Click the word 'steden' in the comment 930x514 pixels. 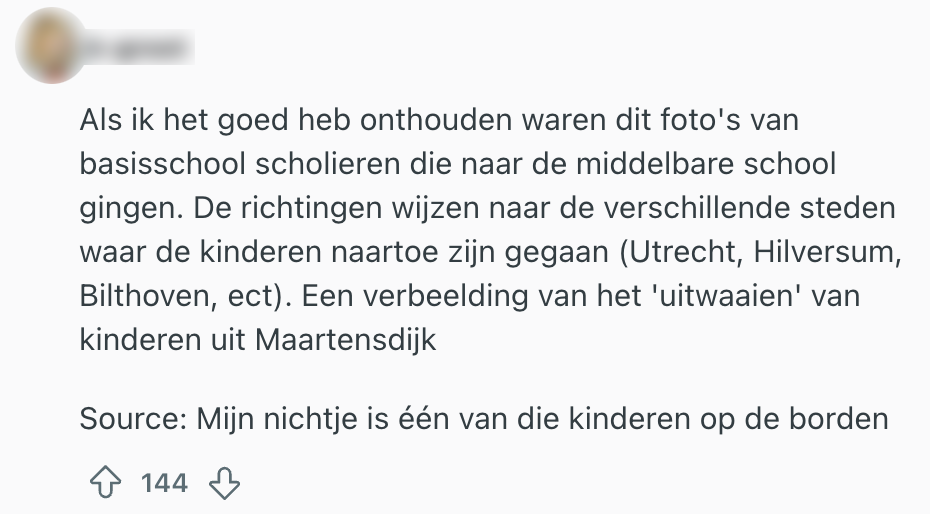click(850, 208)
